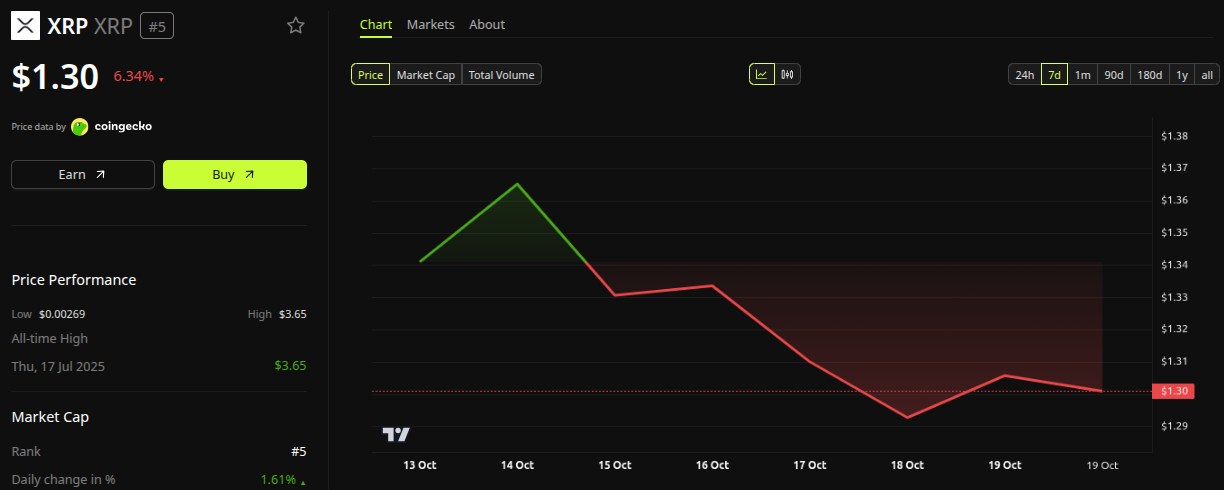Click the Market Cap heading

50,417
